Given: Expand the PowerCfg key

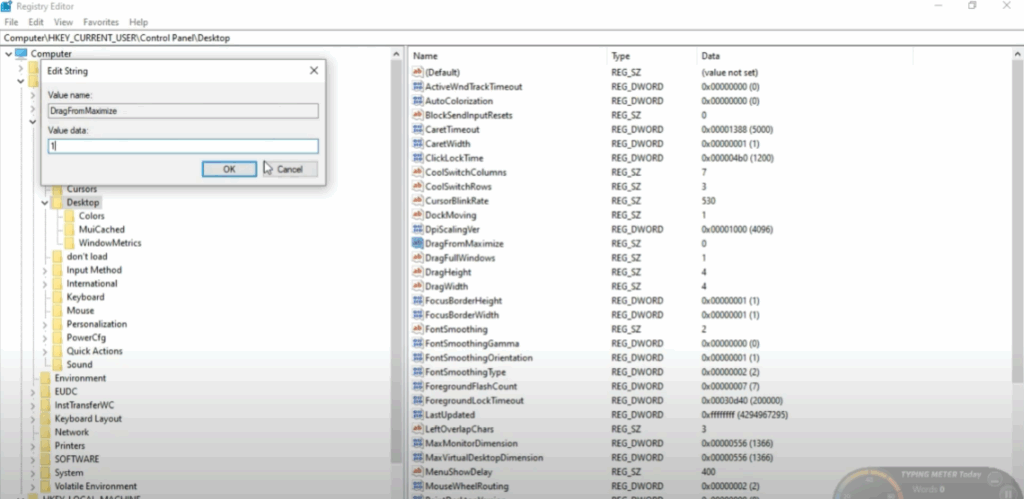Looking at the screenshot, I should click(45, 338).
